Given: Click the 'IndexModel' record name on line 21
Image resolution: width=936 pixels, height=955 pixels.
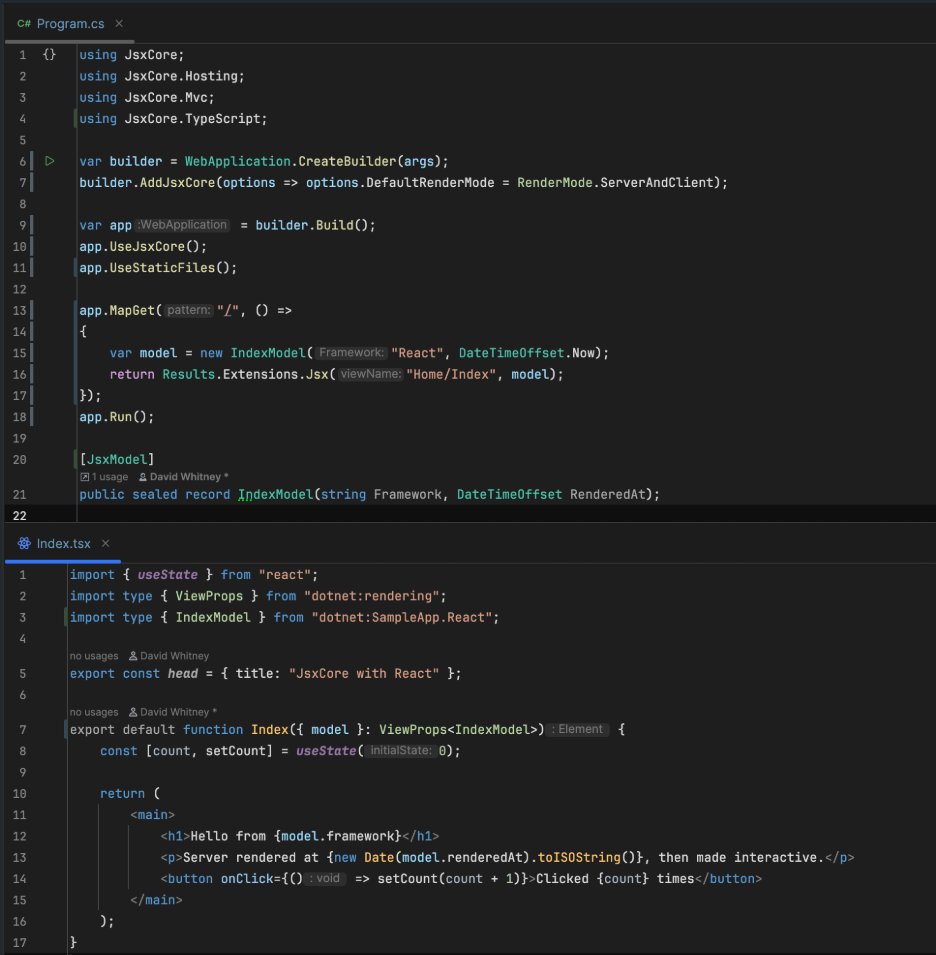Looking at the screenshot, I should pyautogui.click(x=275, y=495).
